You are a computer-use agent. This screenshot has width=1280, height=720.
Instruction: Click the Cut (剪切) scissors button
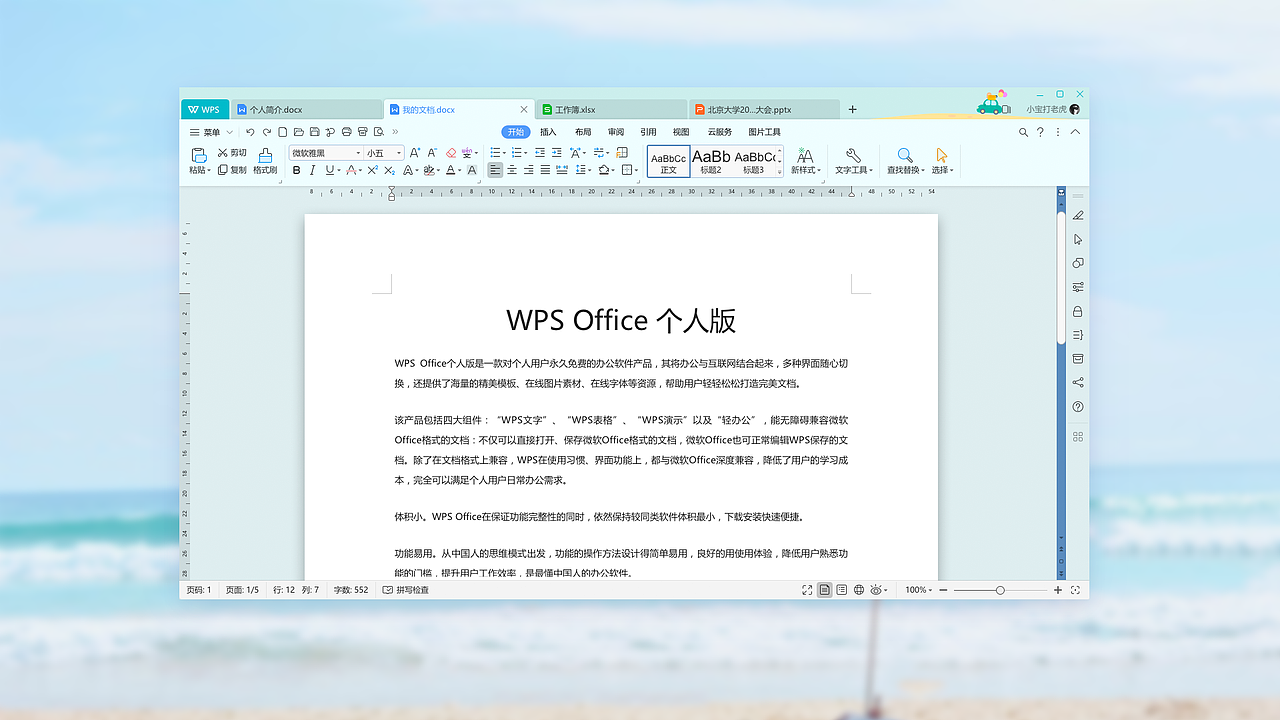pyautogui.click(x=232, y=153)
